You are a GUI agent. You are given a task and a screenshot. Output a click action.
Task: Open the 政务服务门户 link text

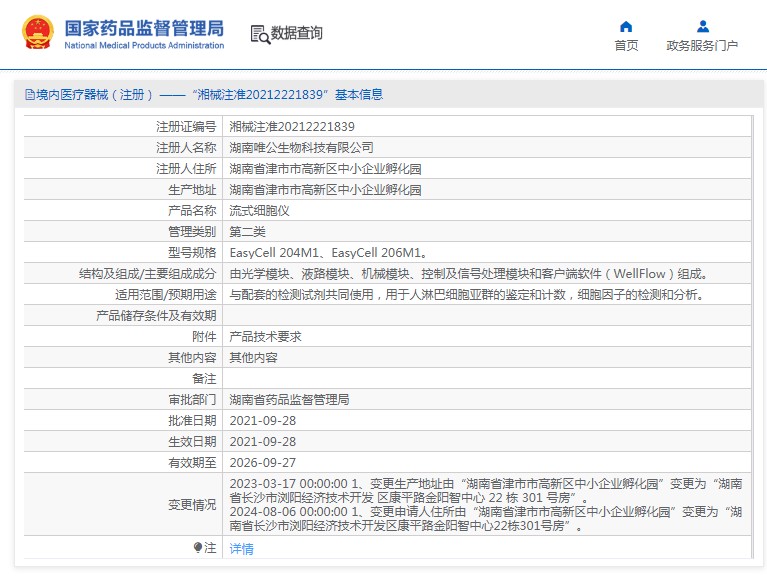coord(702,45)
